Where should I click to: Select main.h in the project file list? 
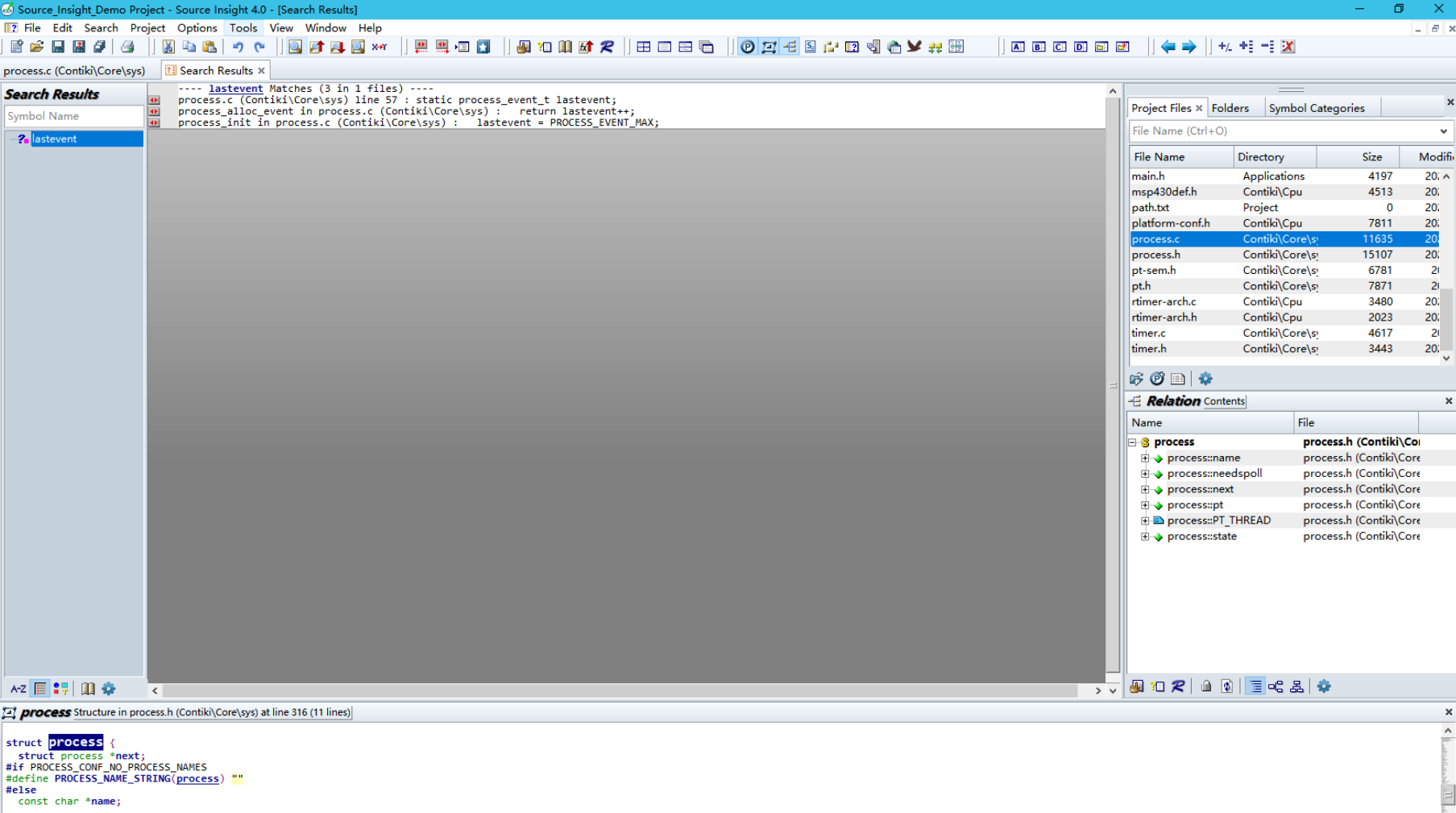pos(1284,176)
